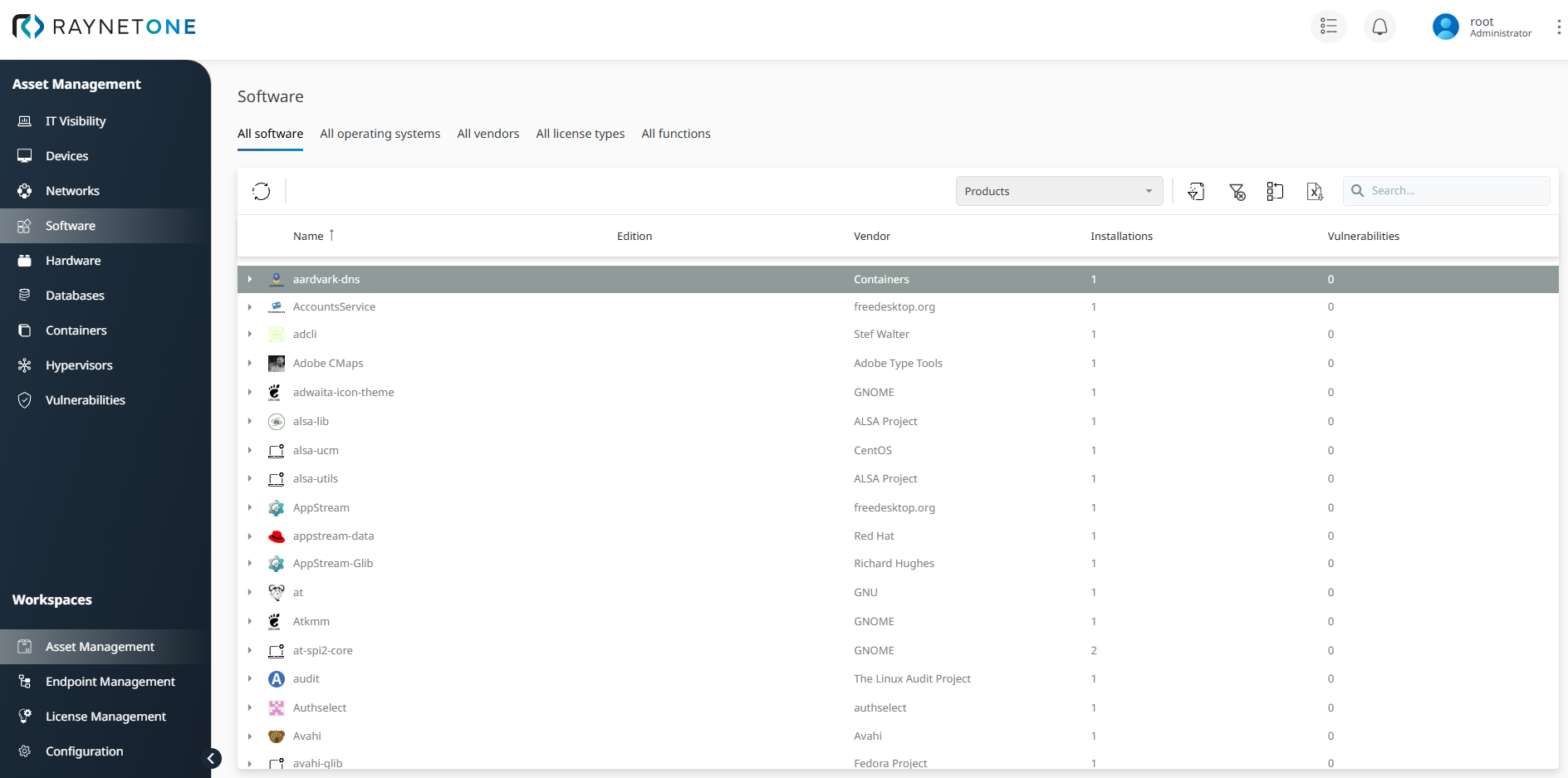Click the clear filters funnel icon
This screenshot has height=778, width=1568.
(x=1237, y=192)
